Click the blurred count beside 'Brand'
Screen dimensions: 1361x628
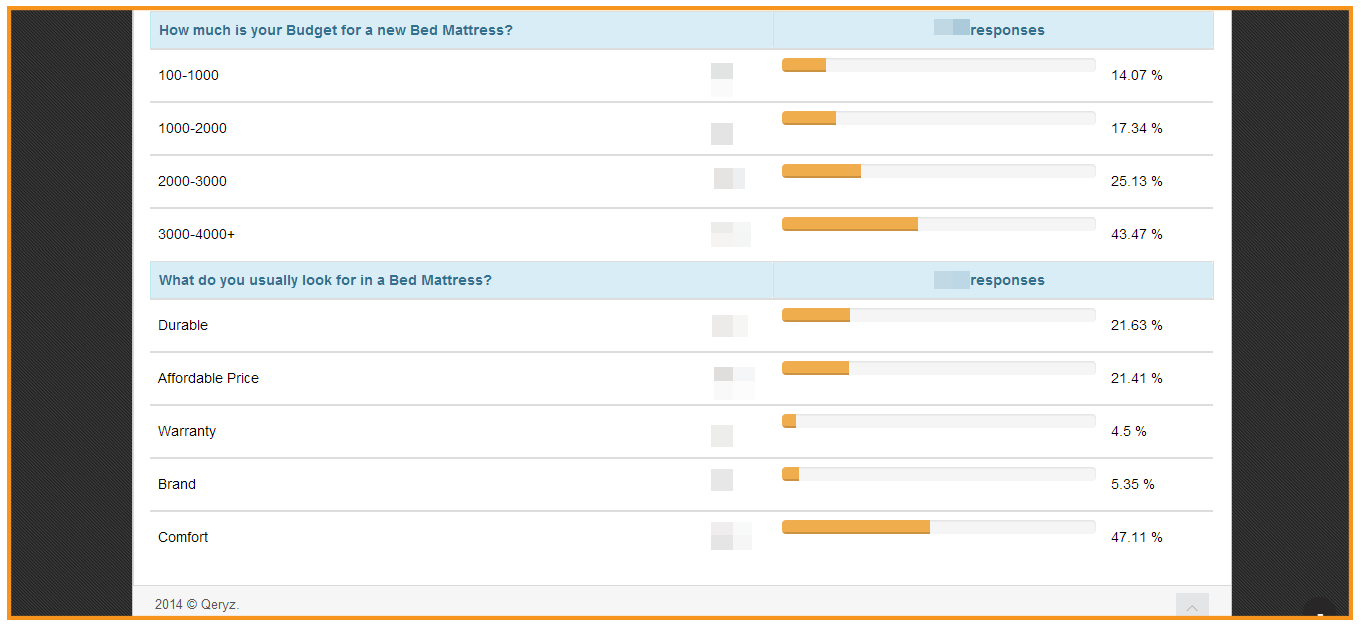coord(722,480)
